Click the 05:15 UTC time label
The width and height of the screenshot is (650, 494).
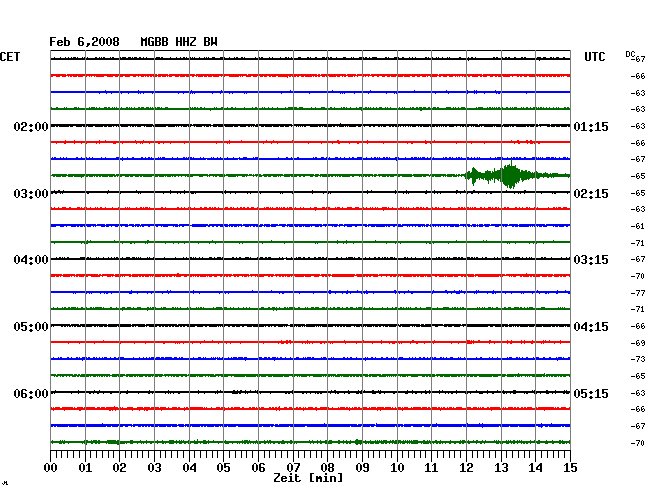(x=591, y=393)
